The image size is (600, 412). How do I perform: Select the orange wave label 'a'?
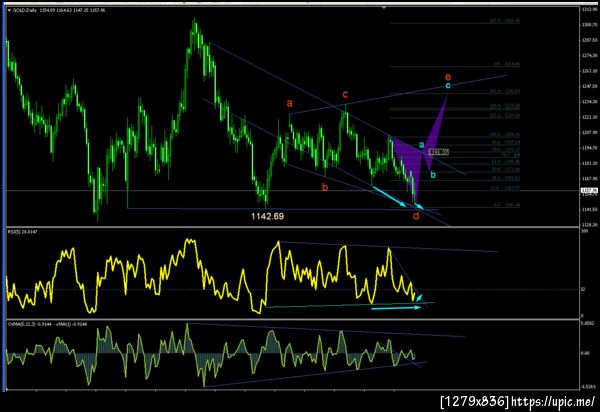point(289,103)
